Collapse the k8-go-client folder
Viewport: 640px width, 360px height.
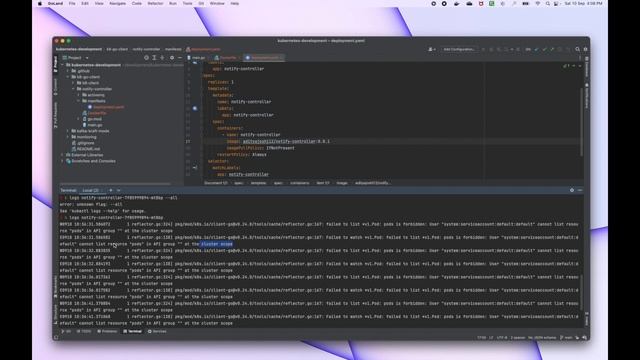68,77
